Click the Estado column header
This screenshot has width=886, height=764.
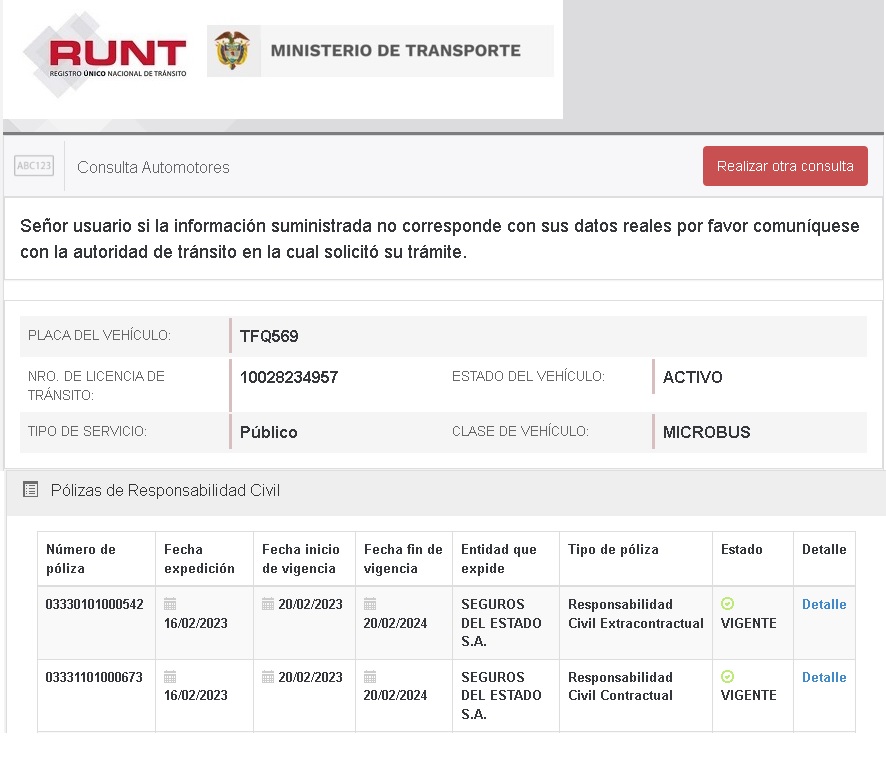click(742, 550)
